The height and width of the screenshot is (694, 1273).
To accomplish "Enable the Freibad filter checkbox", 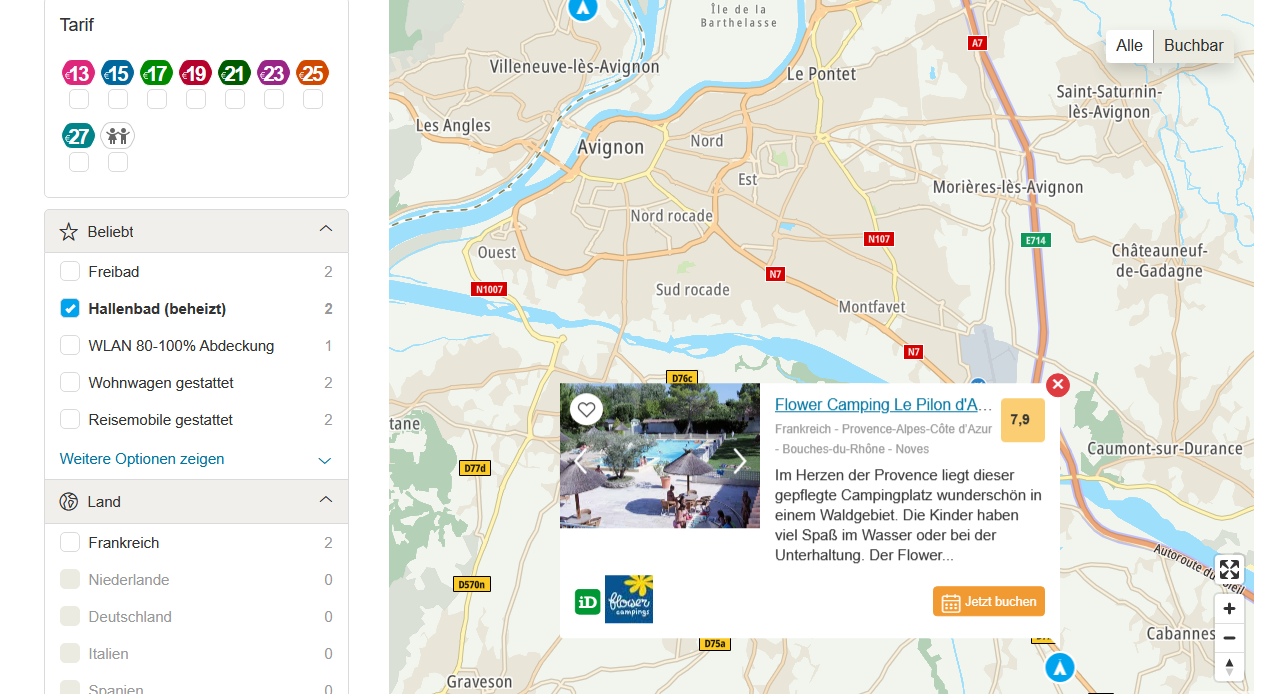I will [70, 272].
